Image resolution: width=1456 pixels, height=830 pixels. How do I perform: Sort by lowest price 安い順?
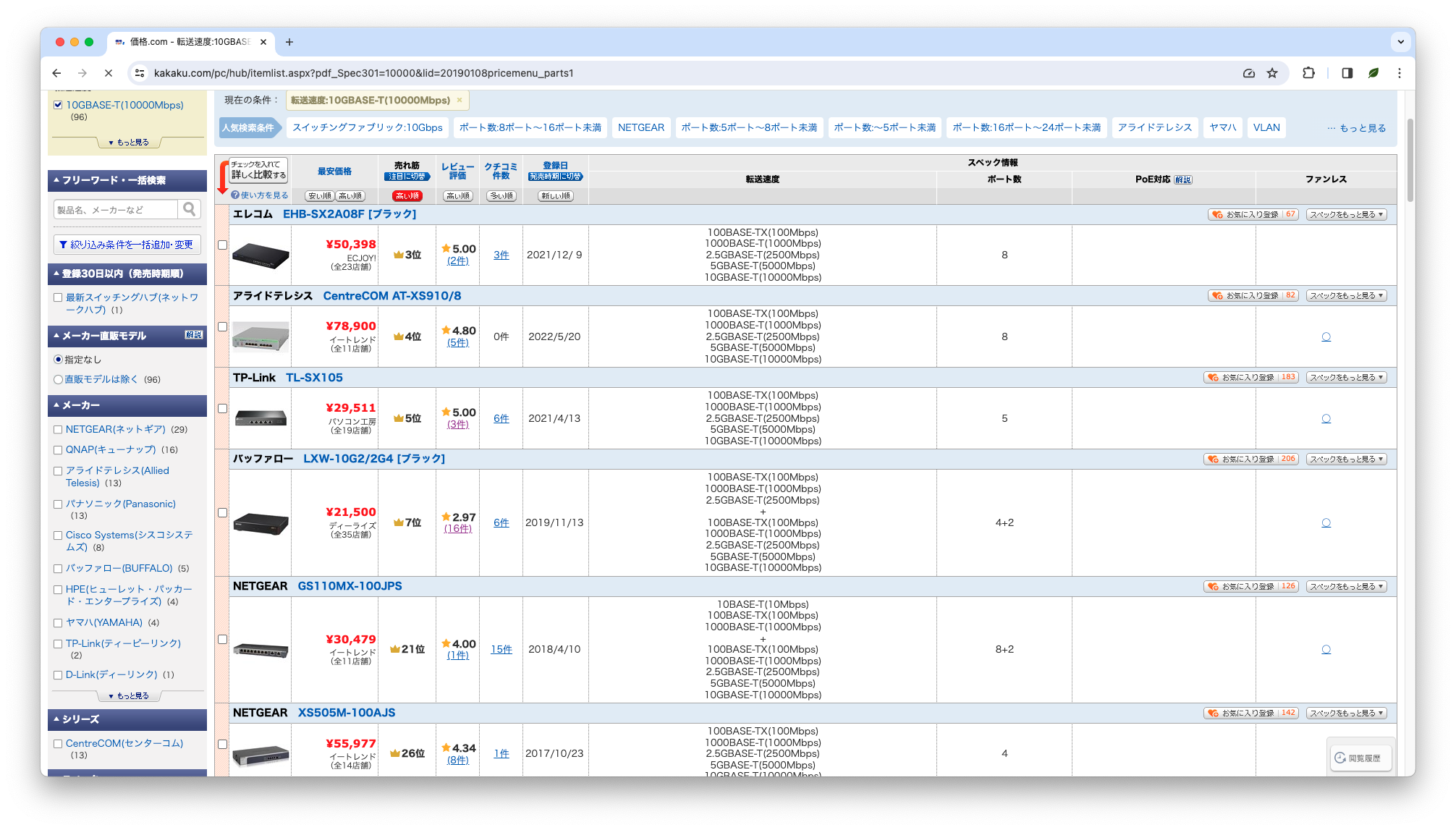coord(319,196)
